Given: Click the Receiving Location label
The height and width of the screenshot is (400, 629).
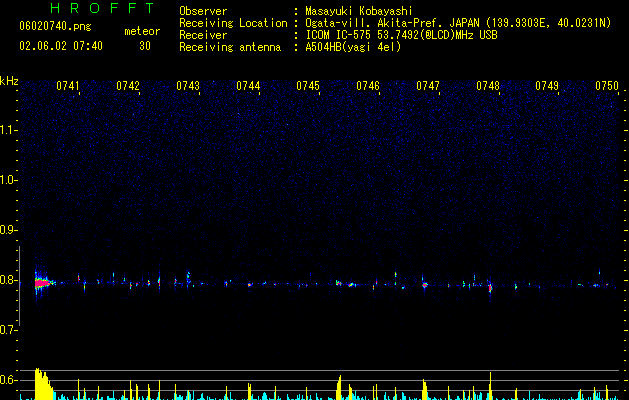Looking at the screenshot, I should (233, 23).
